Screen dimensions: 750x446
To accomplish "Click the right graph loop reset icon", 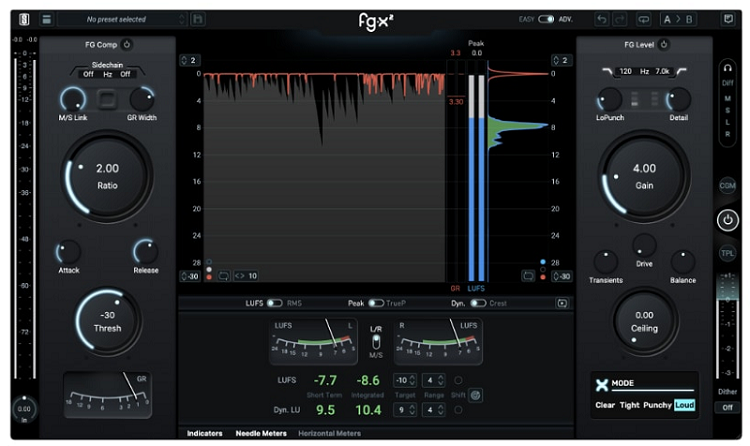I will [528, 276].
